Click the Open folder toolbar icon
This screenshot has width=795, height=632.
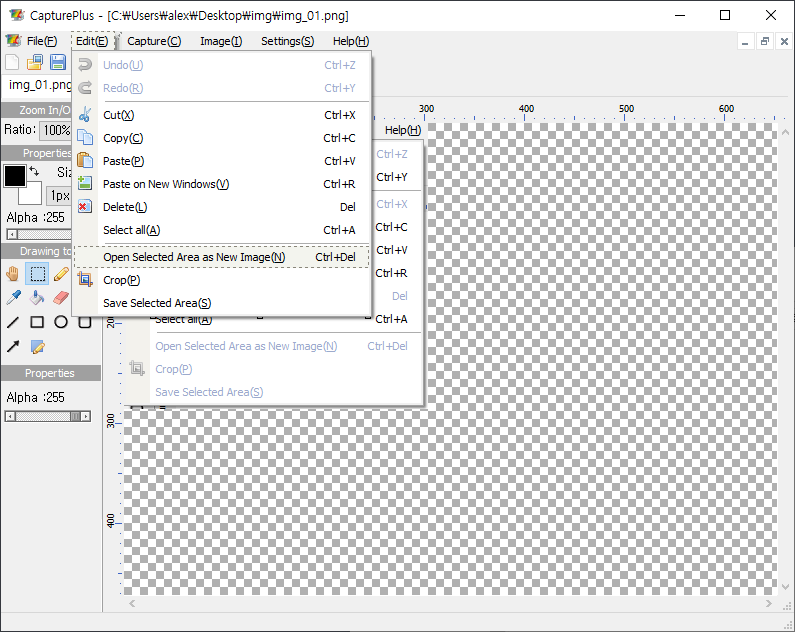tap(35, 63)
